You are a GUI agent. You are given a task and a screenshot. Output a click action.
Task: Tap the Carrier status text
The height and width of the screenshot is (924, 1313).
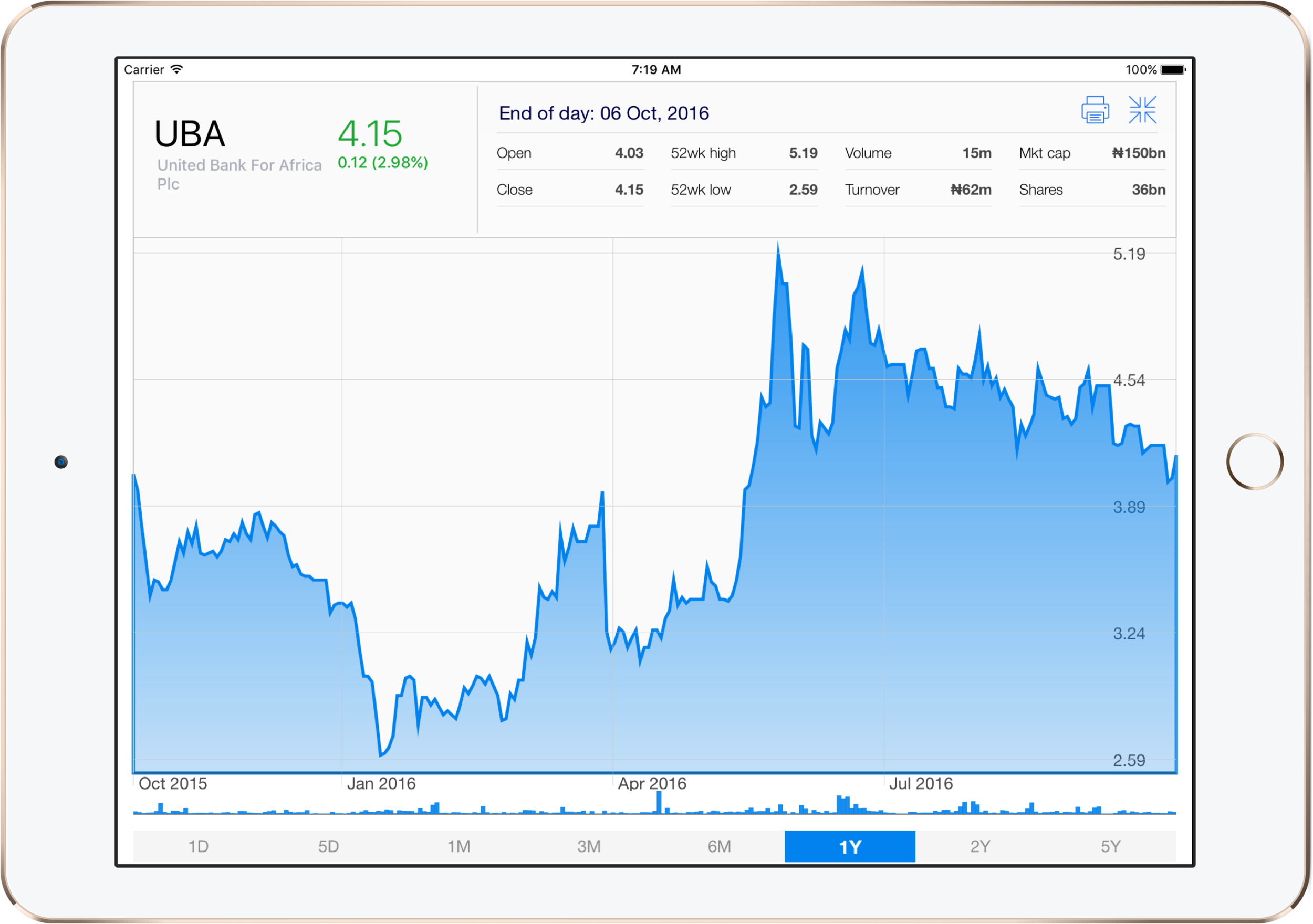tap(144, 70)
